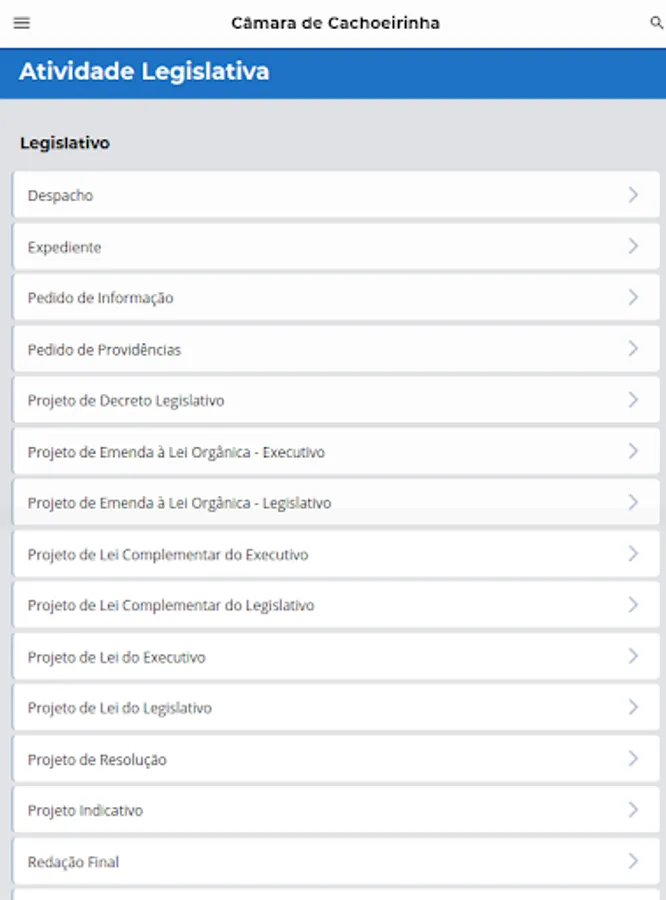The height and width of the screenshot is (900, 666).
Task: Tap the search magnifier icon
Action: coord(656,23)
